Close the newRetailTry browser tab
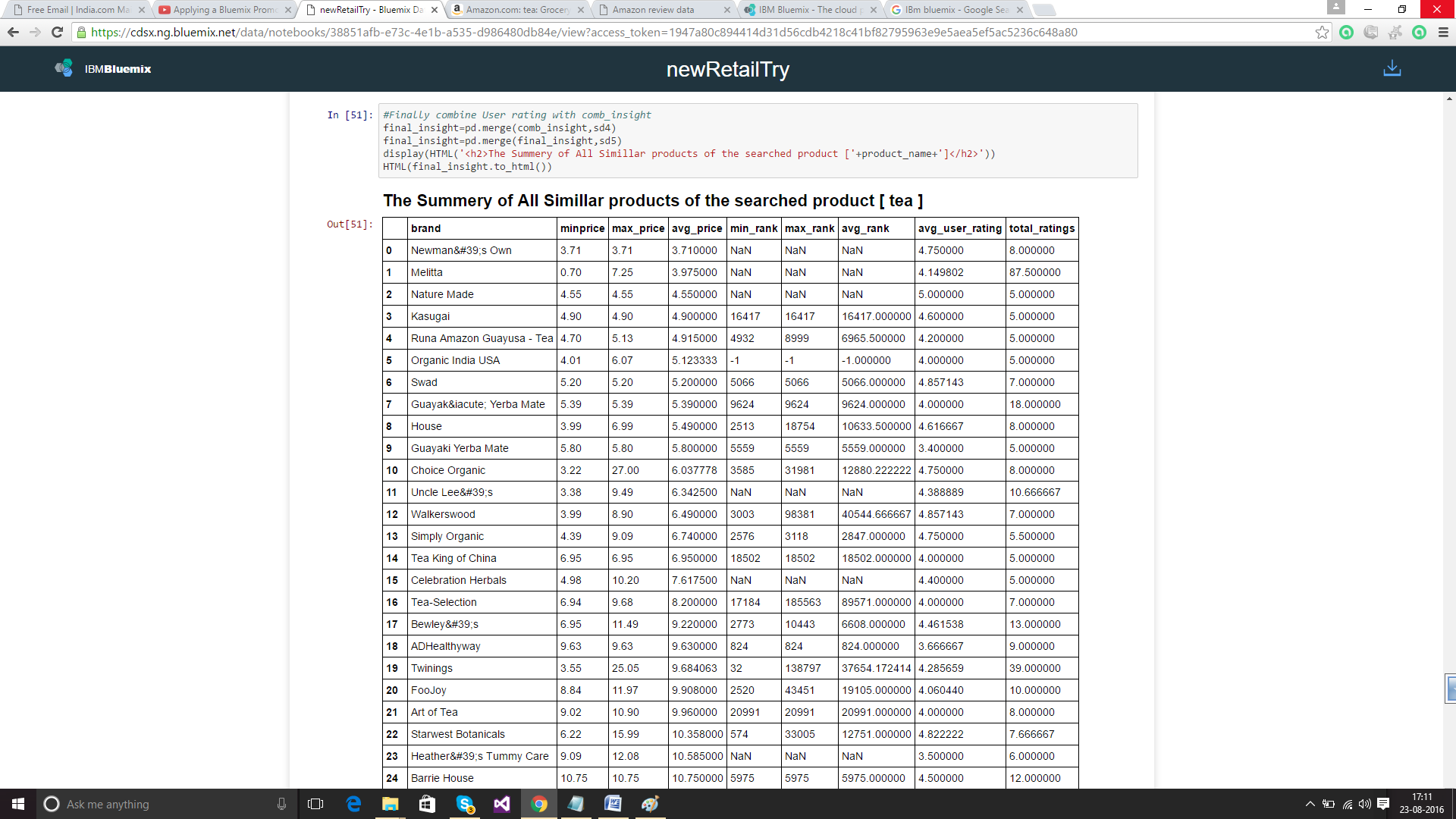 coord(434,10)
